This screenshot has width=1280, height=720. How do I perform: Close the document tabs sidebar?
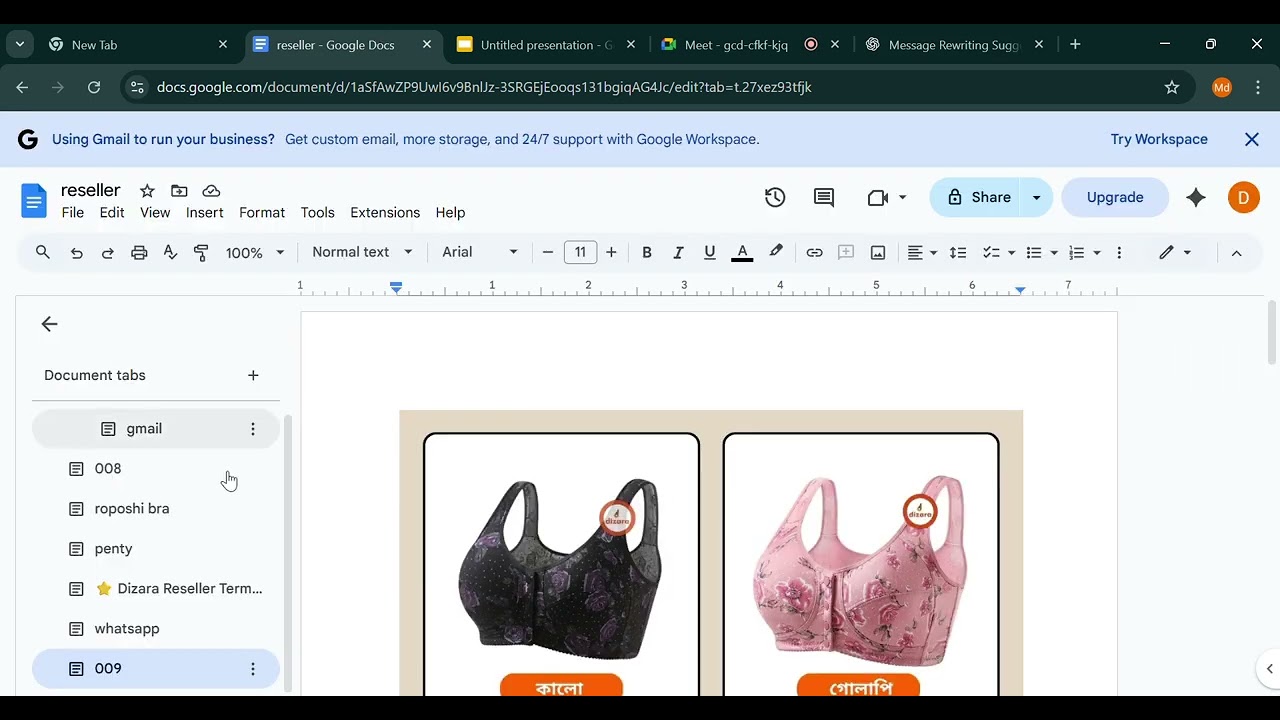tap(49, 324)
